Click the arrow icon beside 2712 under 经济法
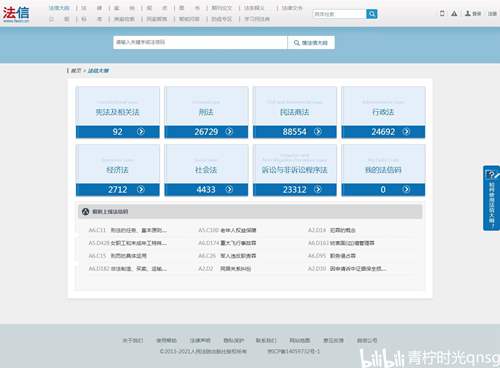The height and width of the screenshot is (368, 500). pos(141,189)
